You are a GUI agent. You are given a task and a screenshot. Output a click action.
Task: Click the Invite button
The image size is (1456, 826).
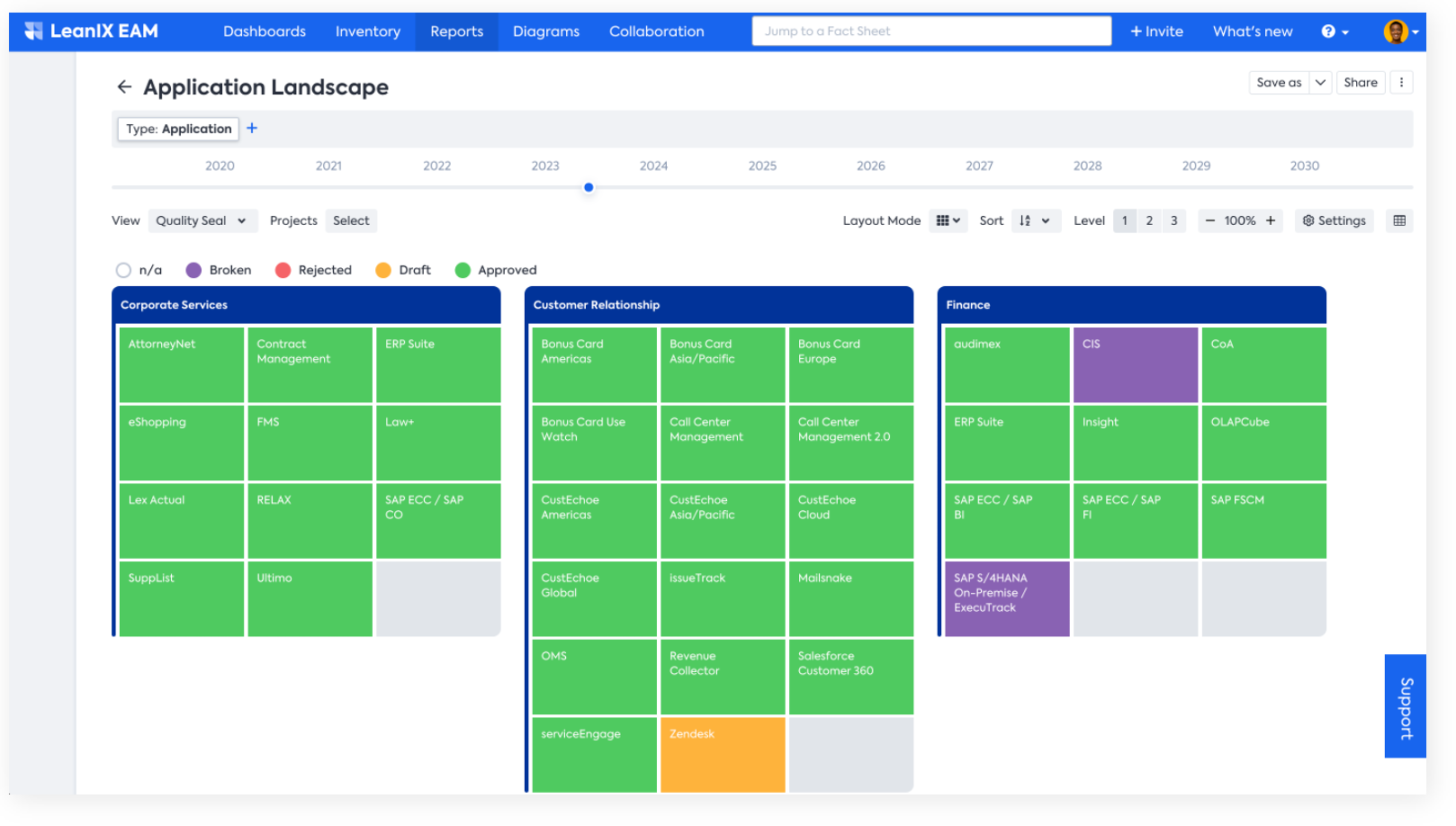(x=1156, y=31)
